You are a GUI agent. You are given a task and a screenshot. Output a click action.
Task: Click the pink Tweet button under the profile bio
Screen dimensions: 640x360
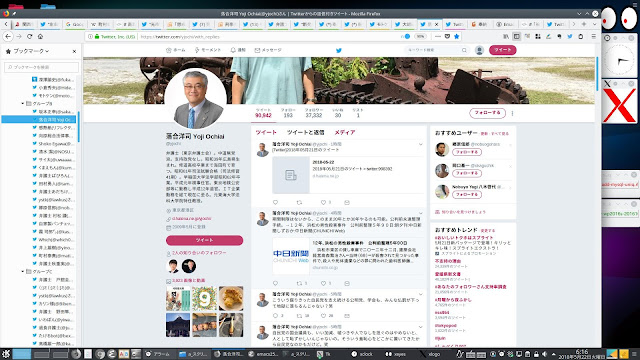[x=204, y=240]
